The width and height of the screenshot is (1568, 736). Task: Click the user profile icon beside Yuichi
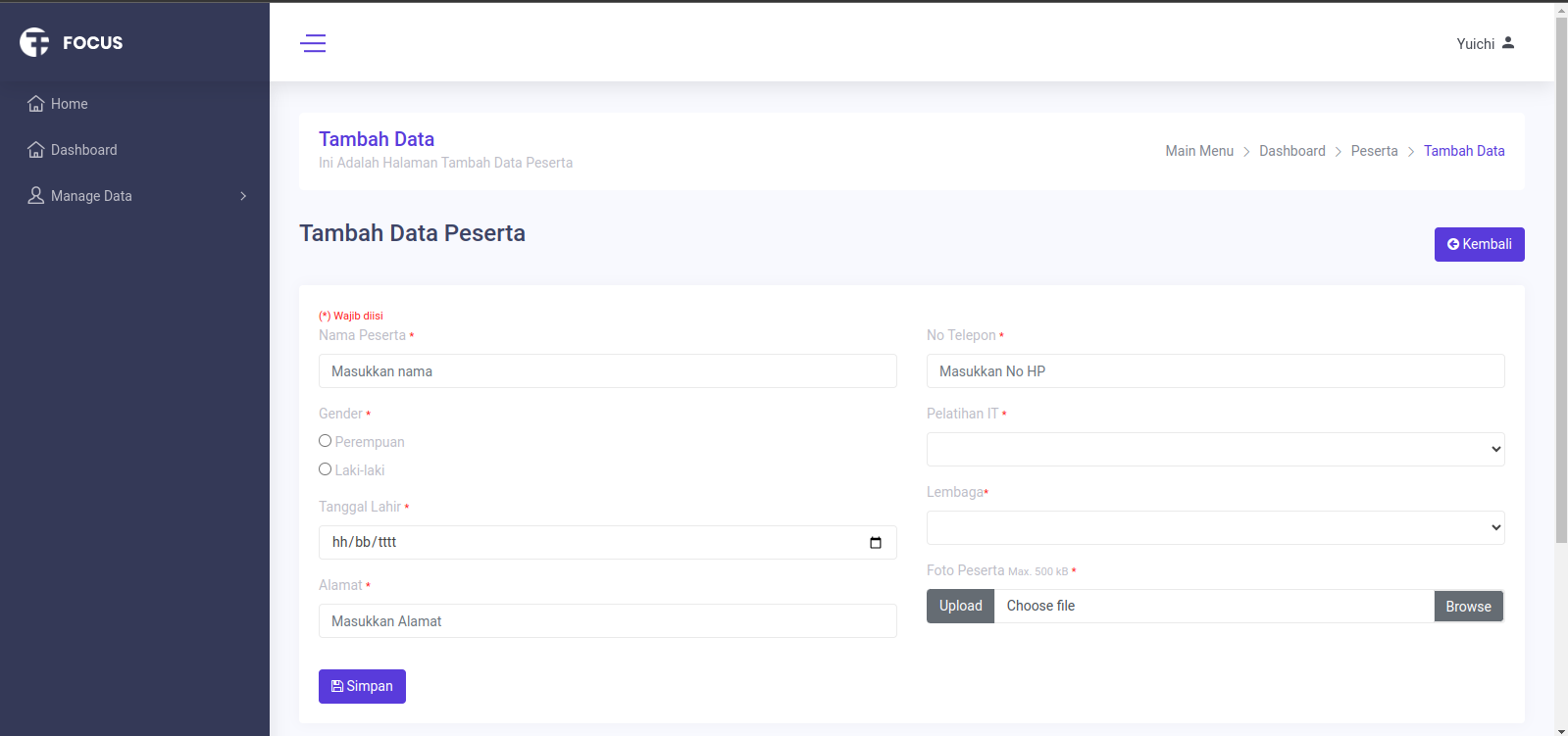click(1508, 43)
